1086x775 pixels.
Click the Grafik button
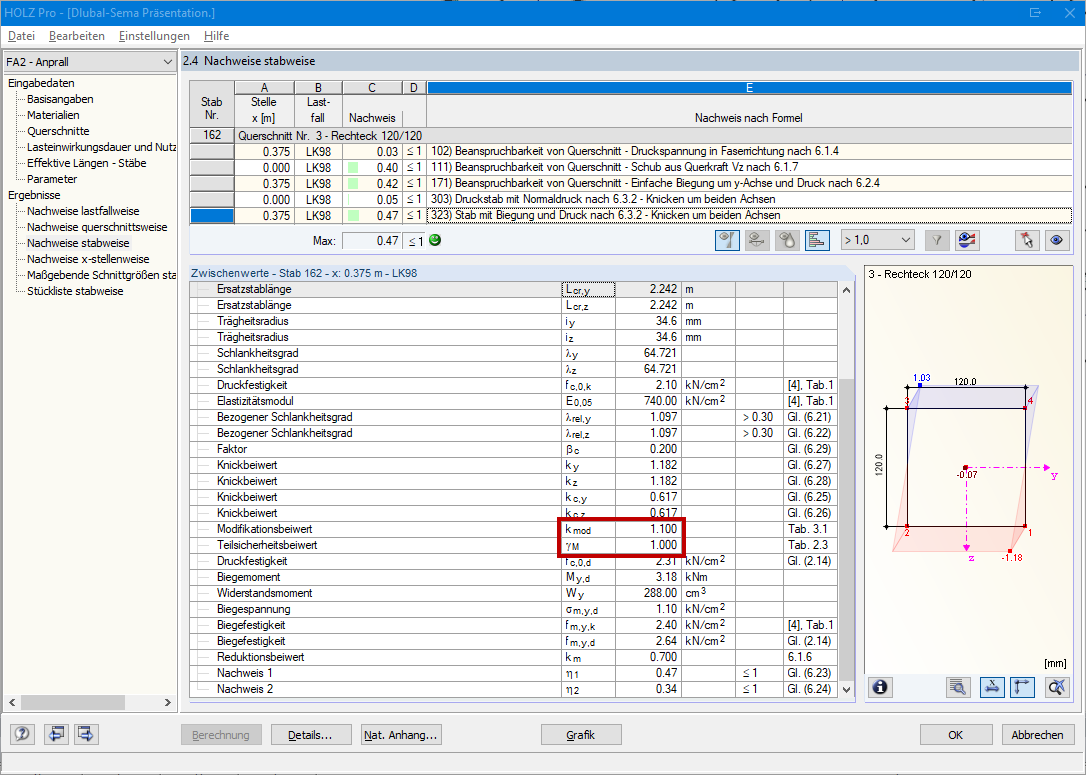(581, 735)
